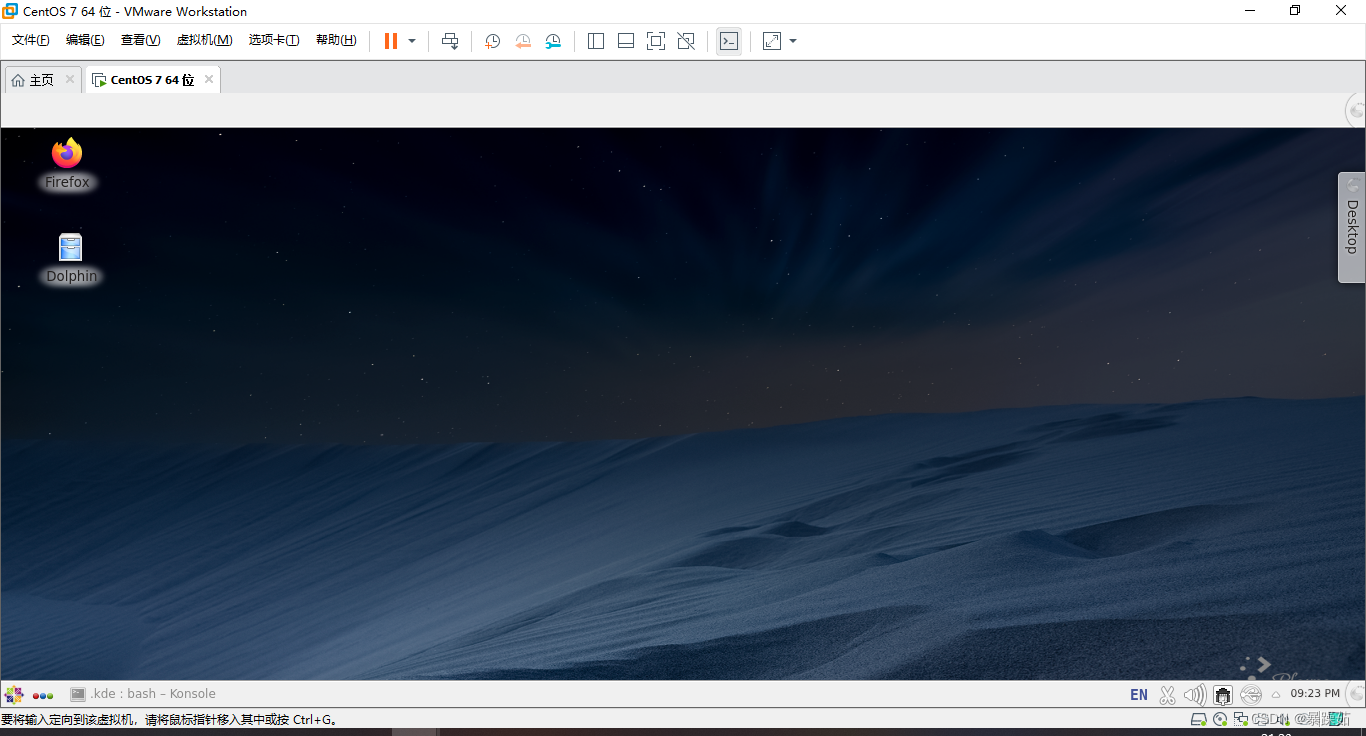Open the KDE application launcher
Screen dimensions: 1366x736
[x=14, y=694]
